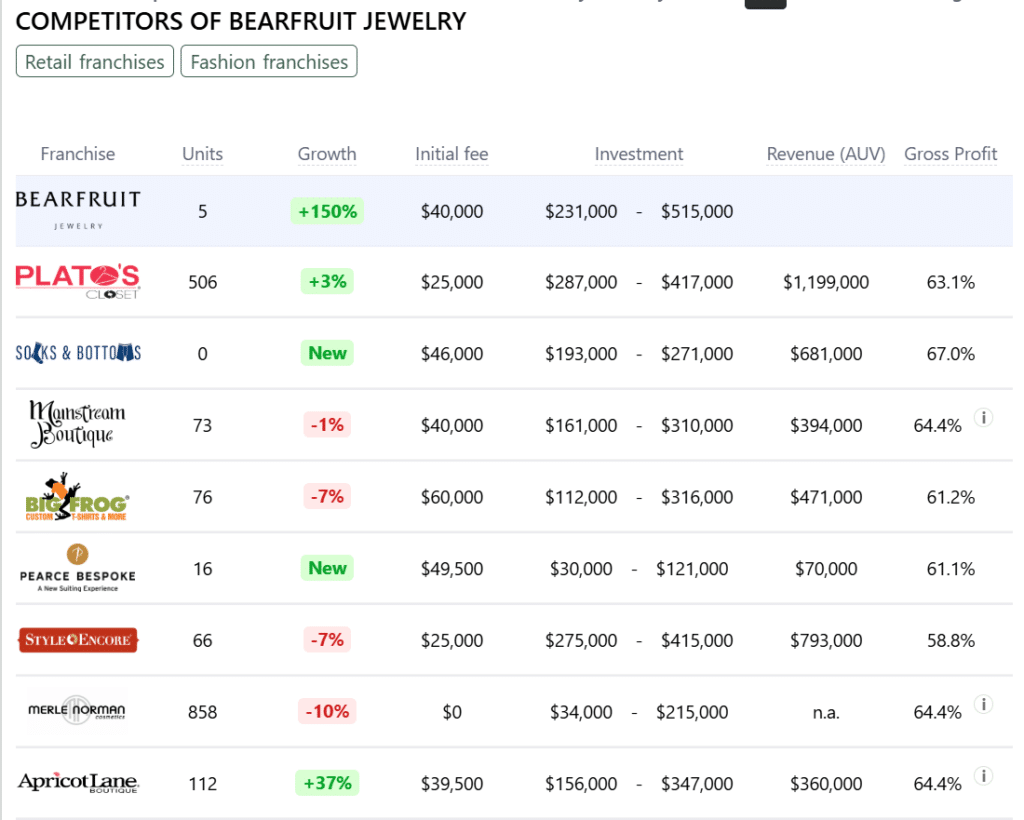Open the Big Frog logo
Viewport: 1024px width, 820px height.
pyautogui.click(x=76, y=496)
